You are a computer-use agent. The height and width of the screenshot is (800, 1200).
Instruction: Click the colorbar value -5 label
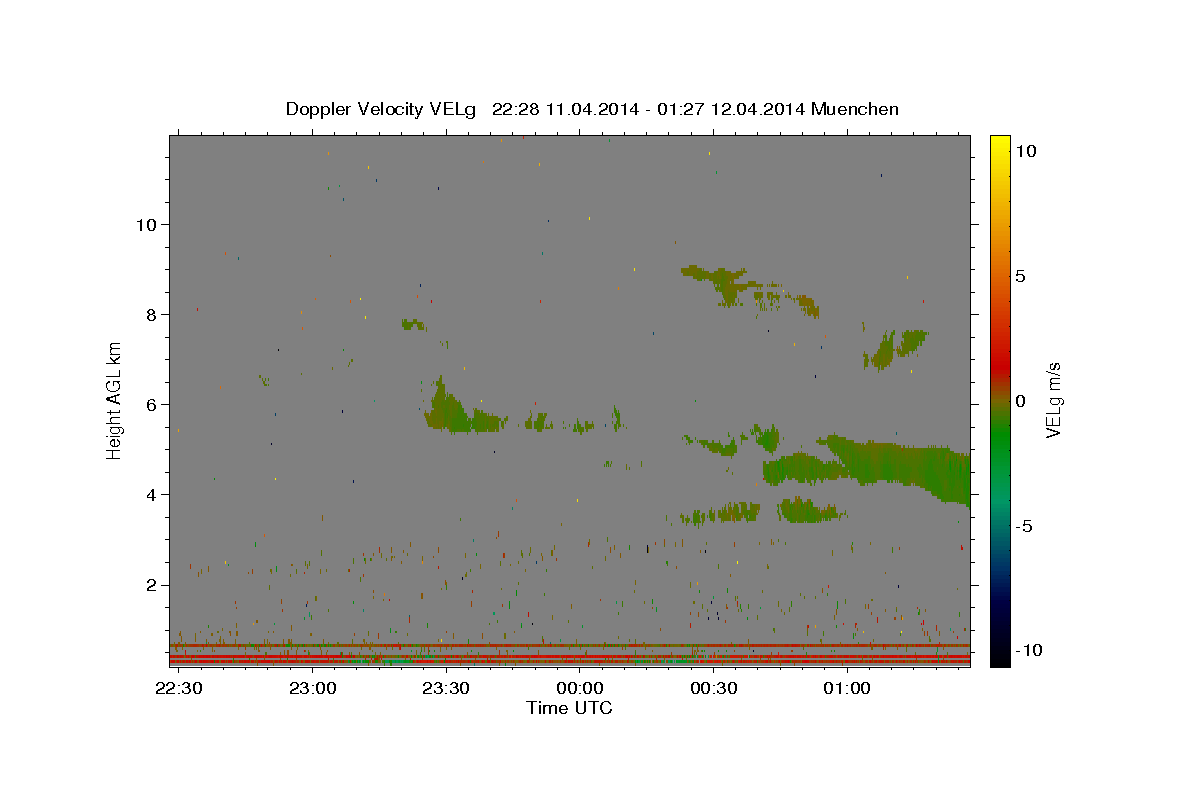pyautogui.click(x=1022, y=525)
